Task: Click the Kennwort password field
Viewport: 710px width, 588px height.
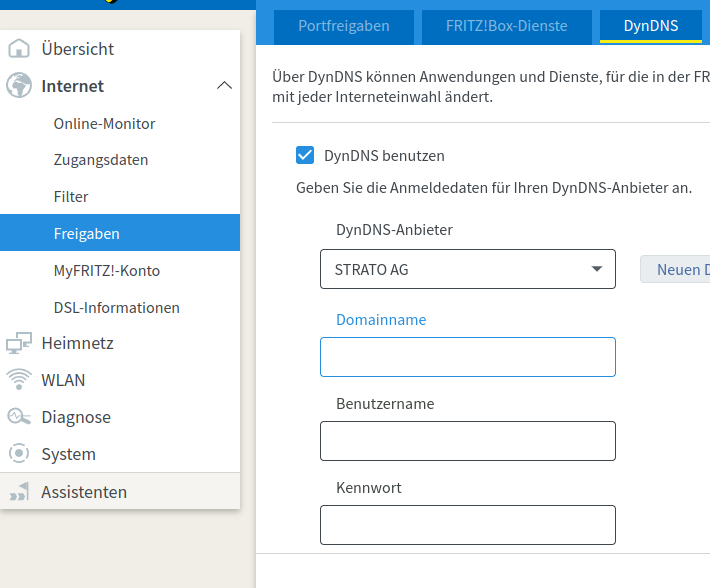Action: point(467,525)
